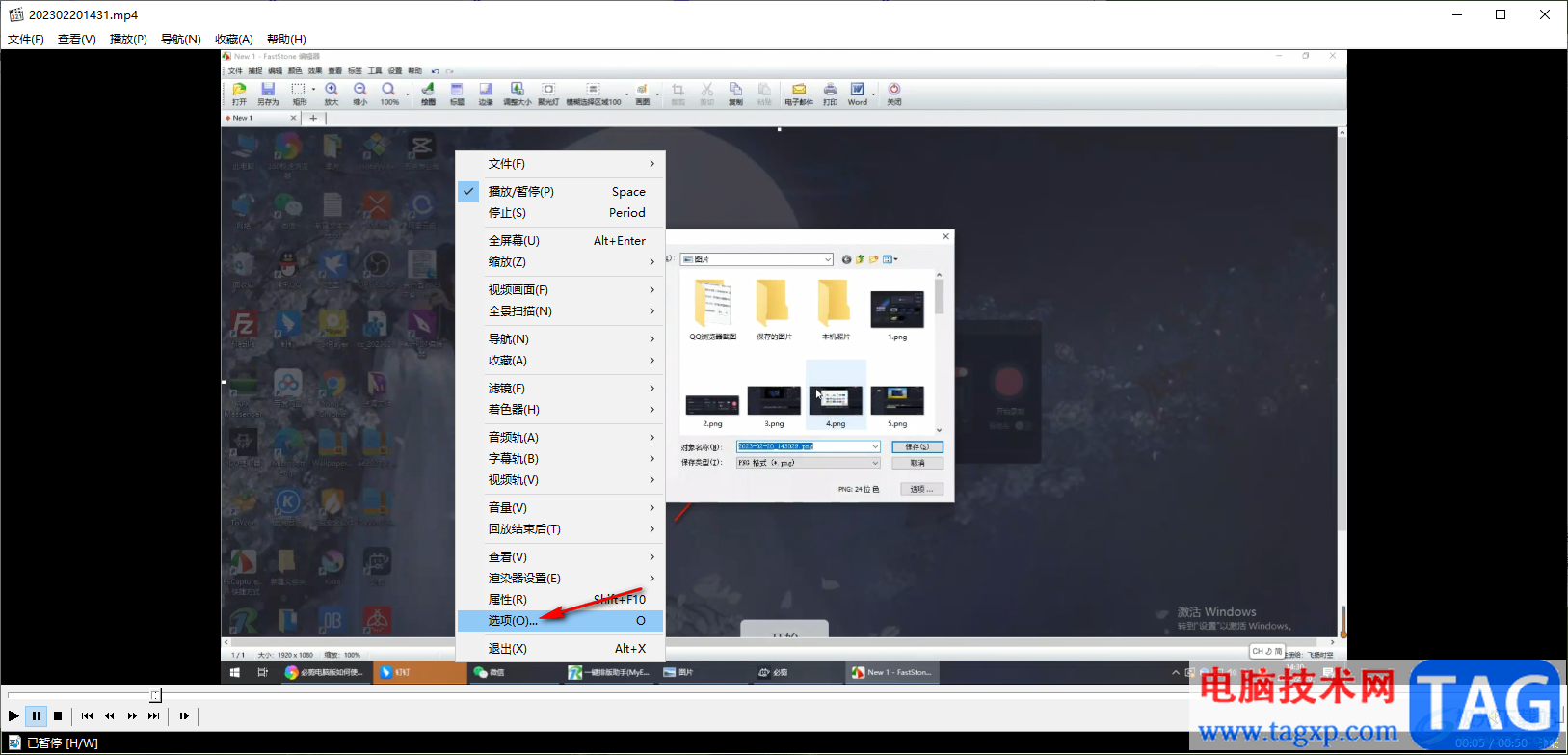1568x755 pixels.
Task: Click the status bar file type icon
Action: point(14,742)
